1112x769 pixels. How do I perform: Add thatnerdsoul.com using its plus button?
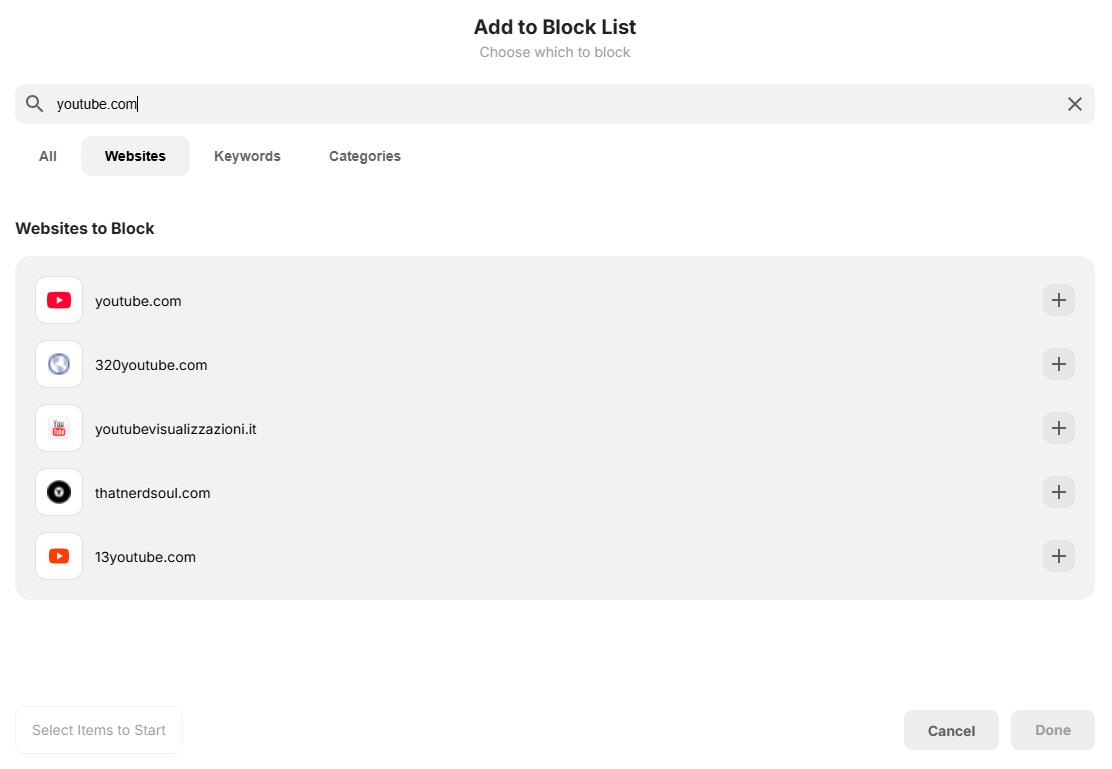pyautogui.click(x=1058, y=492)
